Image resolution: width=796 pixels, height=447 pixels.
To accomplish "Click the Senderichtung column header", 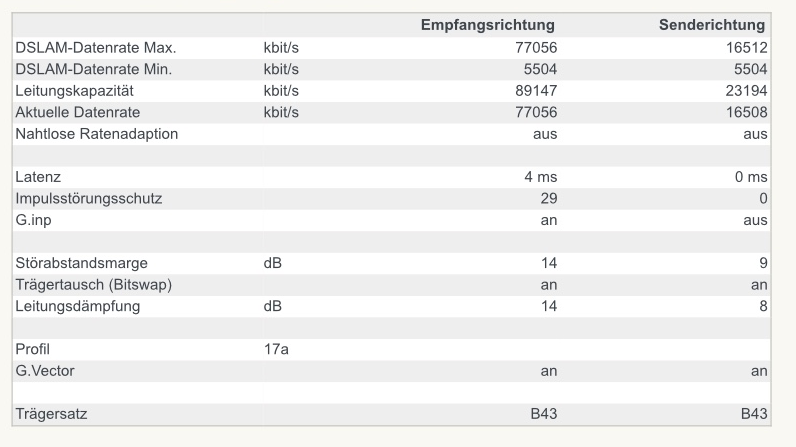I will (712, 24).
